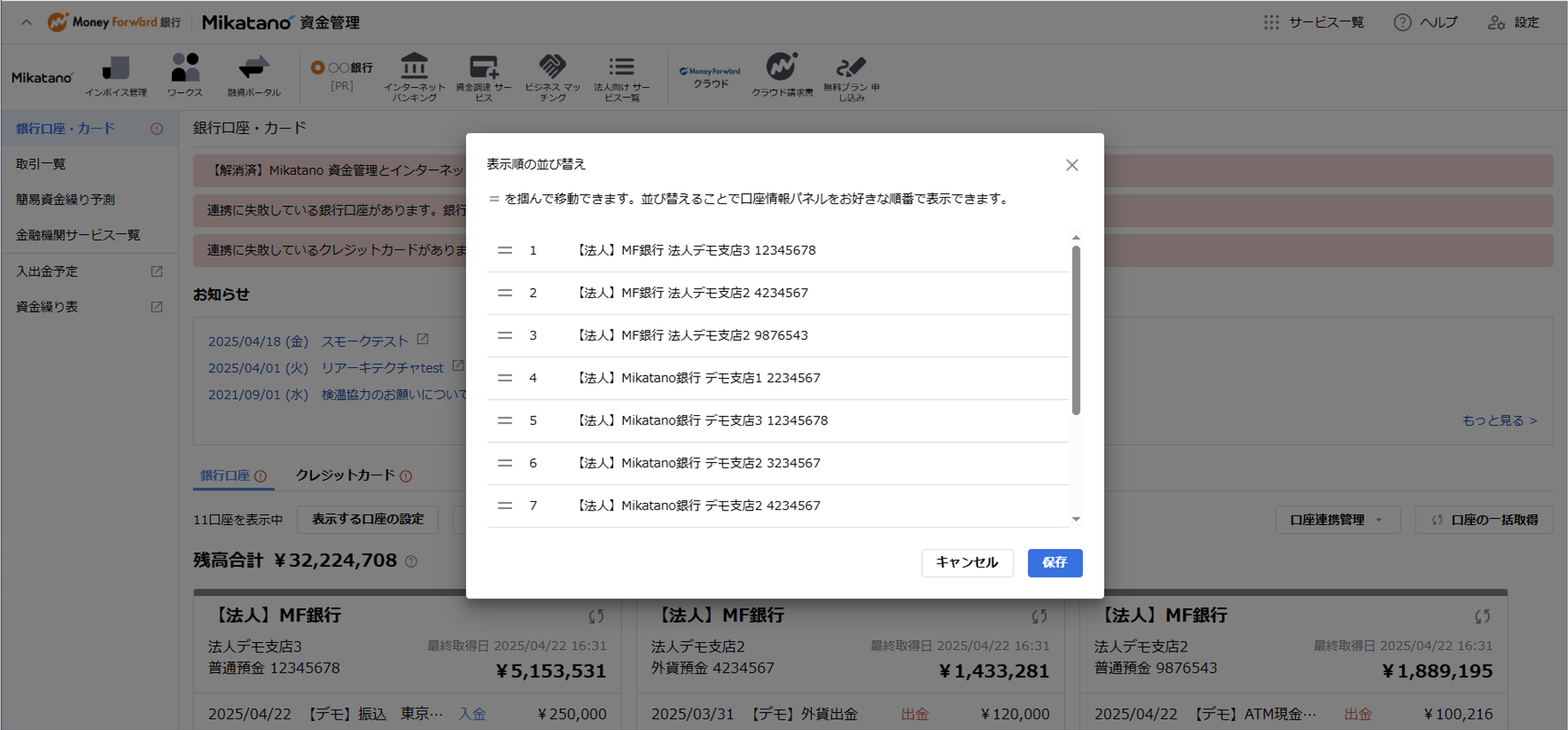Grab handle for row 4 Mikatano銀行 2234567
This screenshot has height=730, width=1568.
[504, 378]
